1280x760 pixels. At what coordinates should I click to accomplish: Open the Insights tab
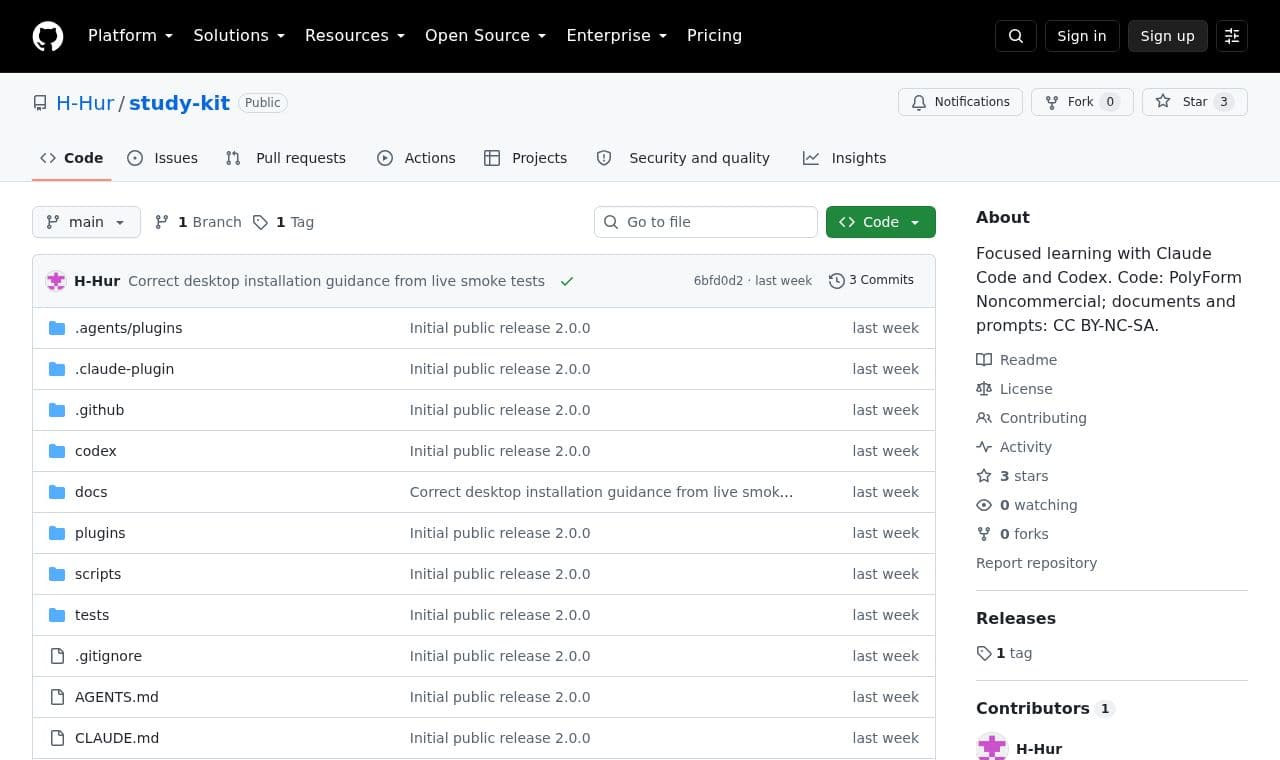click(845, 158)
